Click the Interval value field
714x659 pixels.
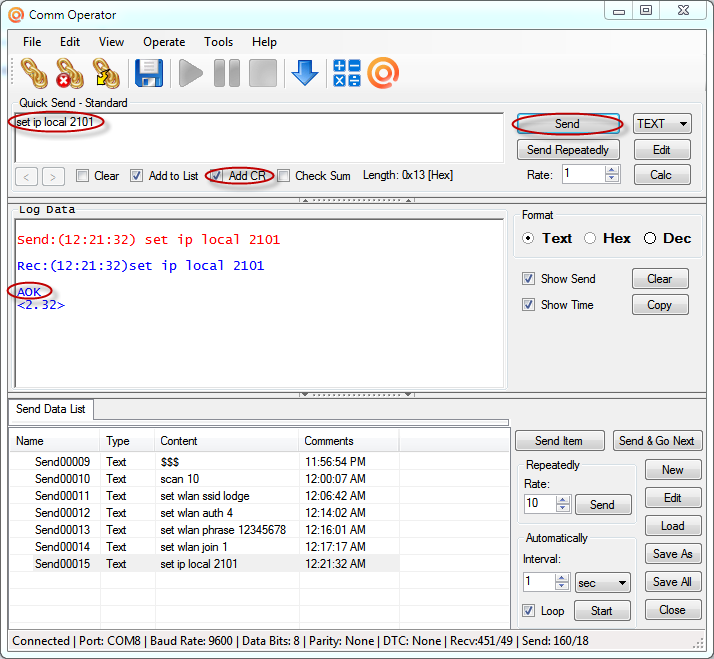tap(539, 582)
